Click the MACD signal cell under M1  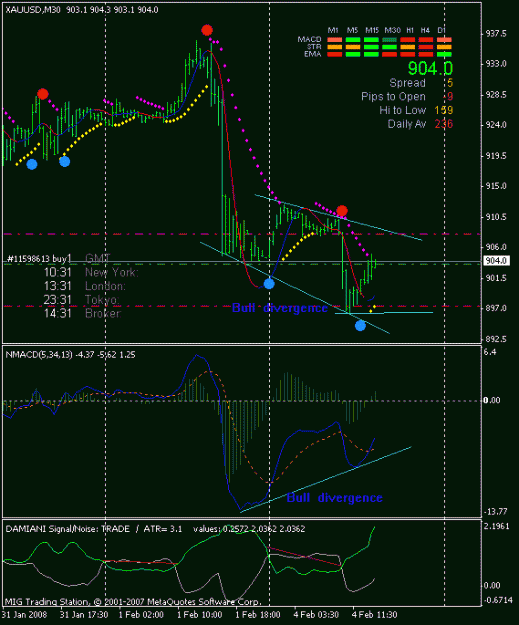(x=334, y=40)
